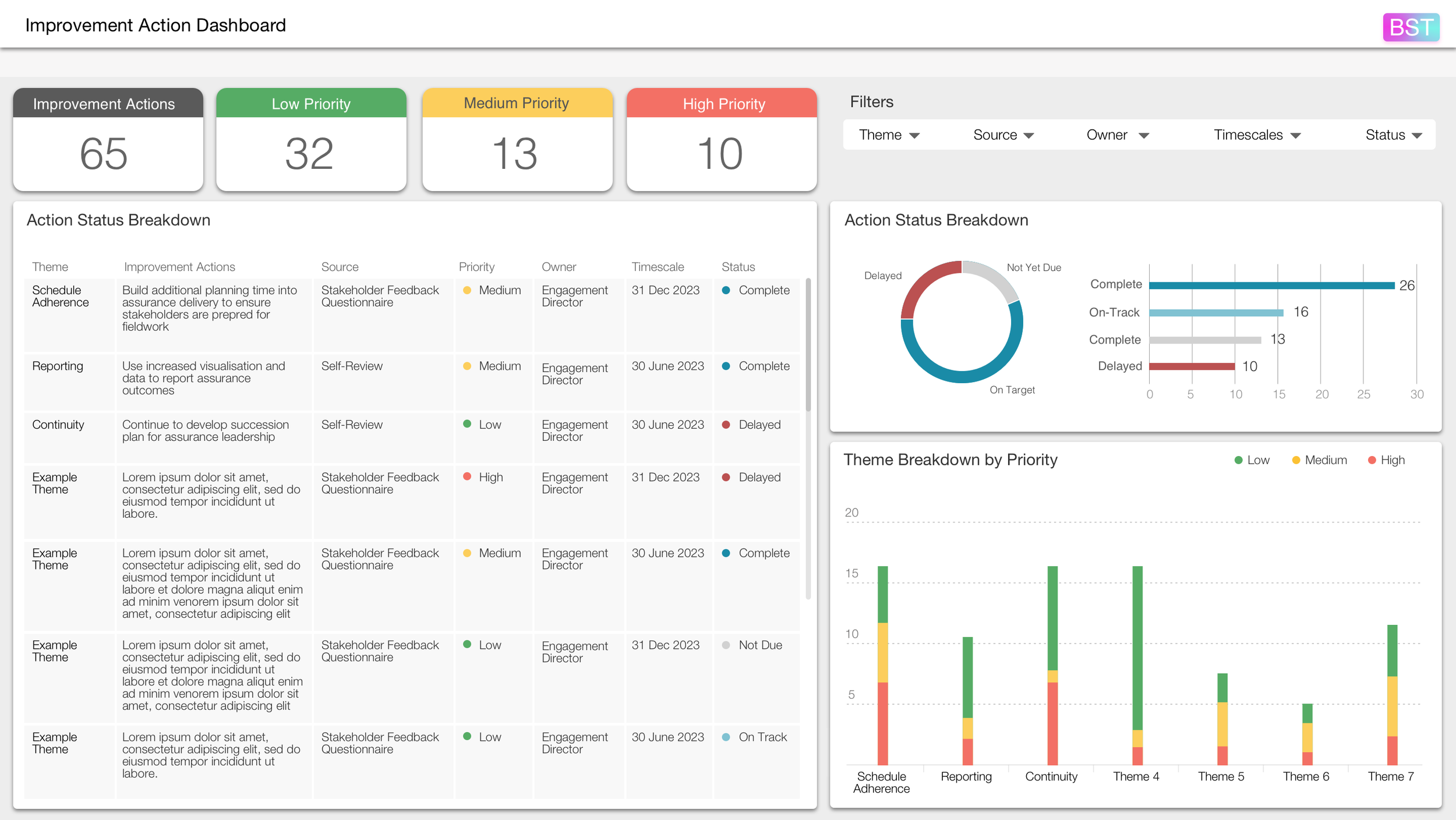Click the light-blue On Track status dot

coord(725,737)
